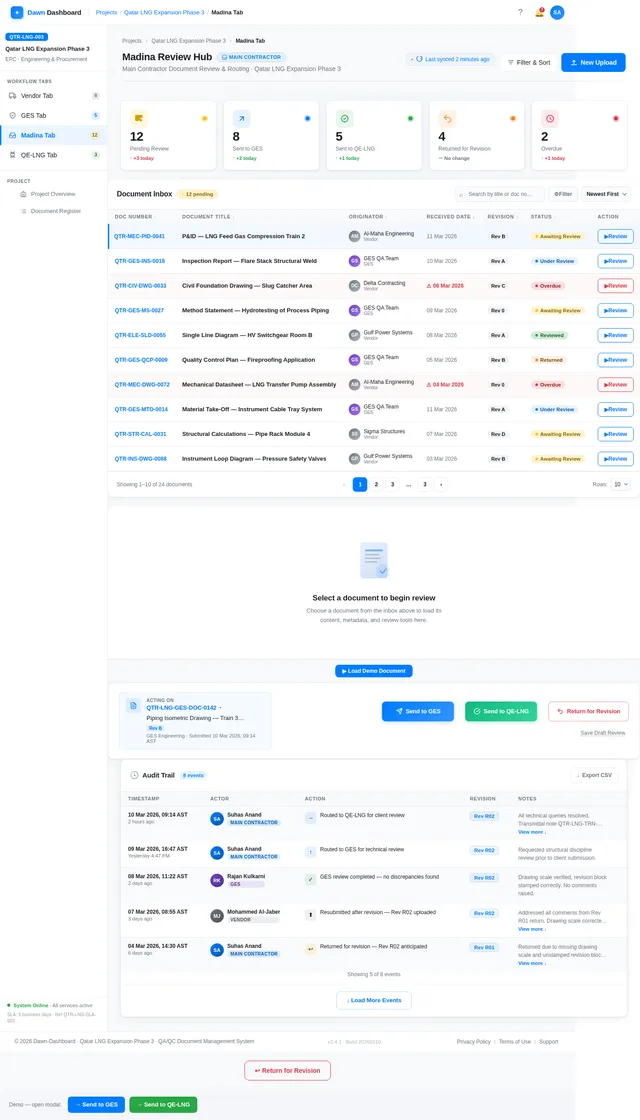Switch to the QE-LNG Tab in sidebar
This screenshot has height=1120, width=640.
(x=38, y=155)
